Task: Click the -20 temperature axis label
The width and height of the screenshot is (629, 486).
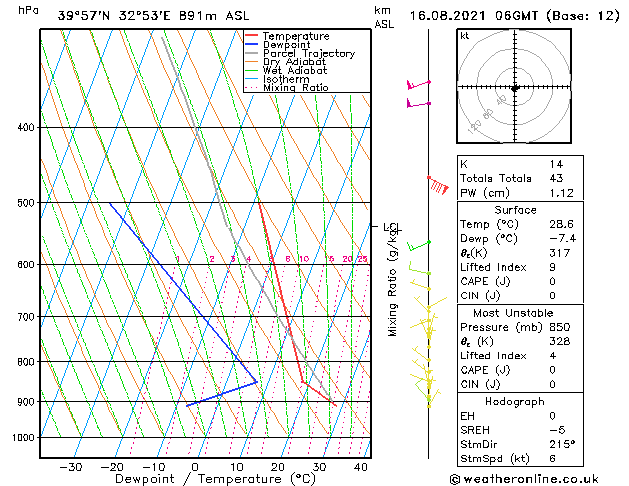Action: tap(112, 467)
